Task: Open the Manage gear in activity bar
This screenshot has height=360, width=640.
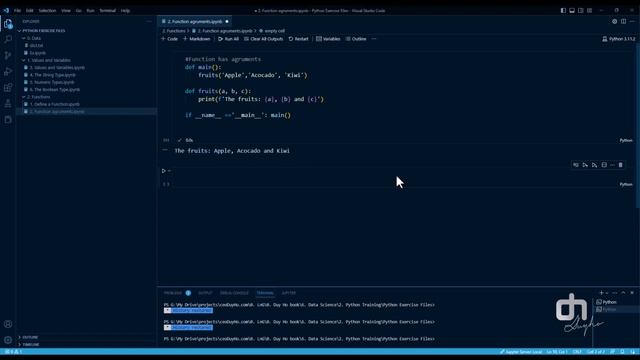Action: tap(8, 340)
